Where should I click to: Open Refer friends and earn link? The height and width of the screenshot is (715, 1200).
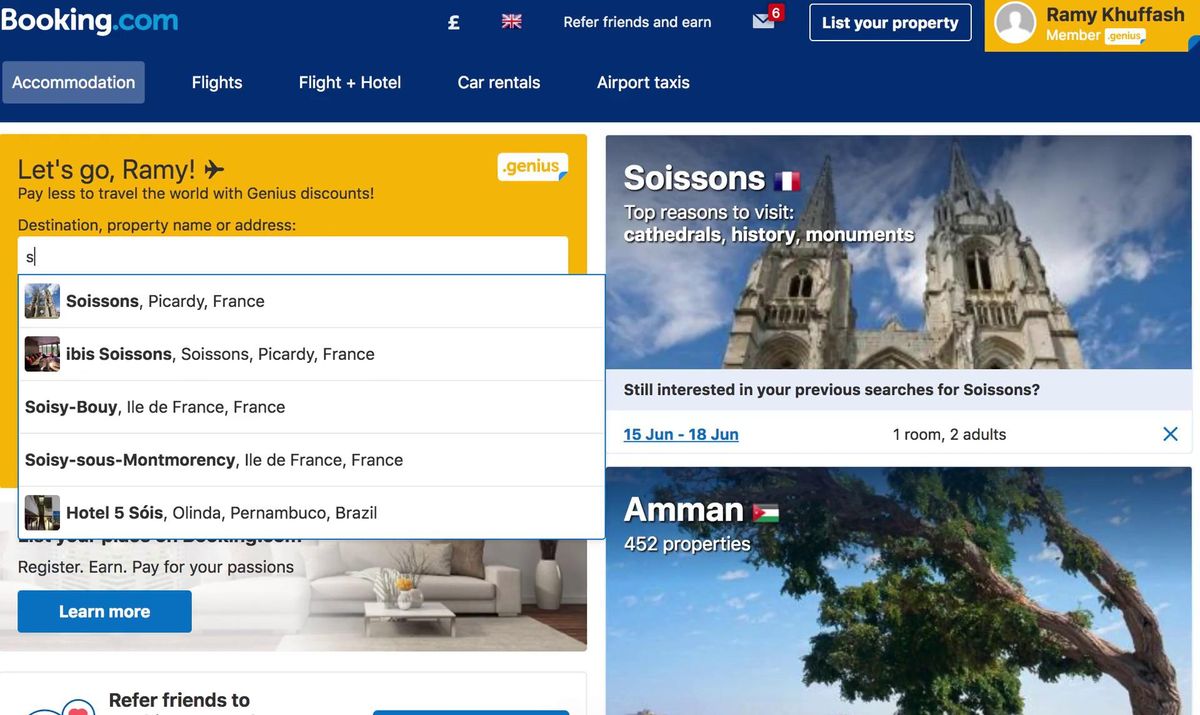637,22
